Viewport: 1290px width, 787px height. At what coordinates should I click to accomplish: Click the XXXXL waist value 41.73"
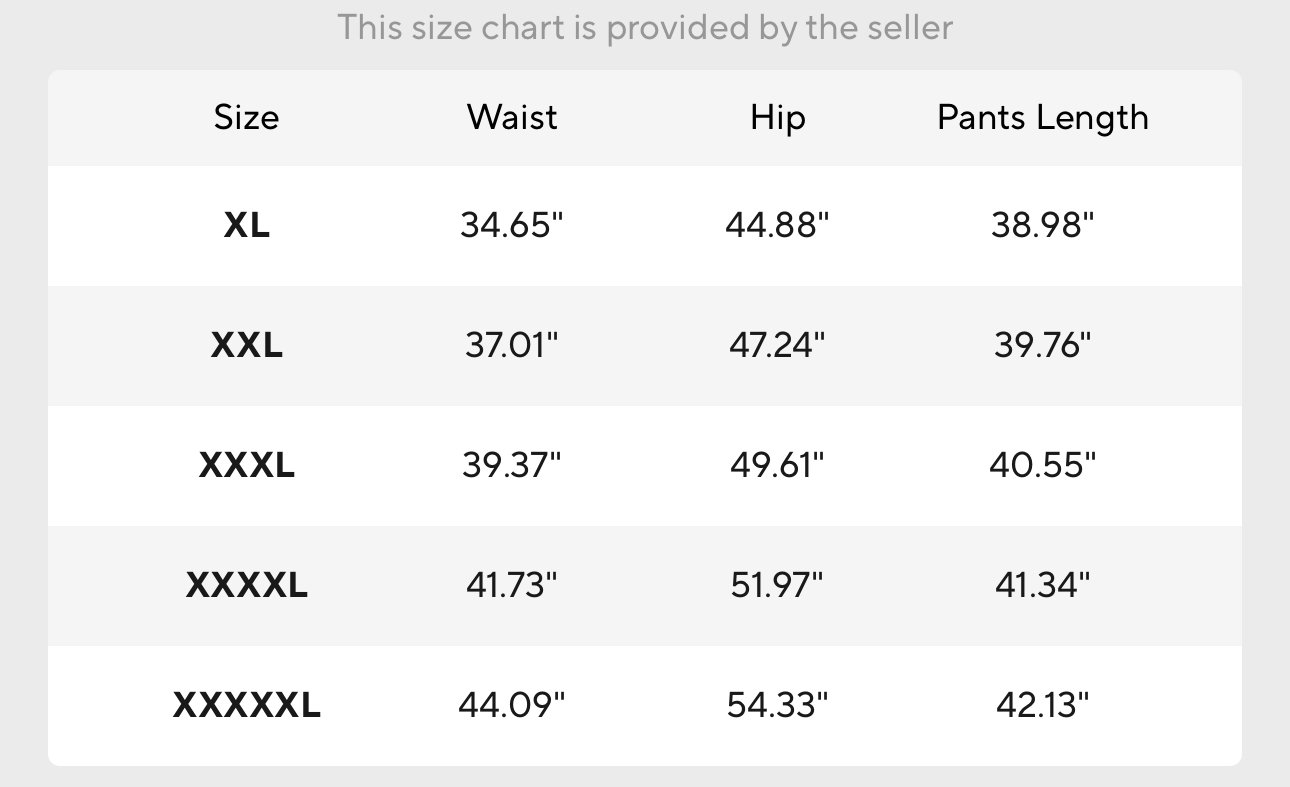tap(512, 586)
